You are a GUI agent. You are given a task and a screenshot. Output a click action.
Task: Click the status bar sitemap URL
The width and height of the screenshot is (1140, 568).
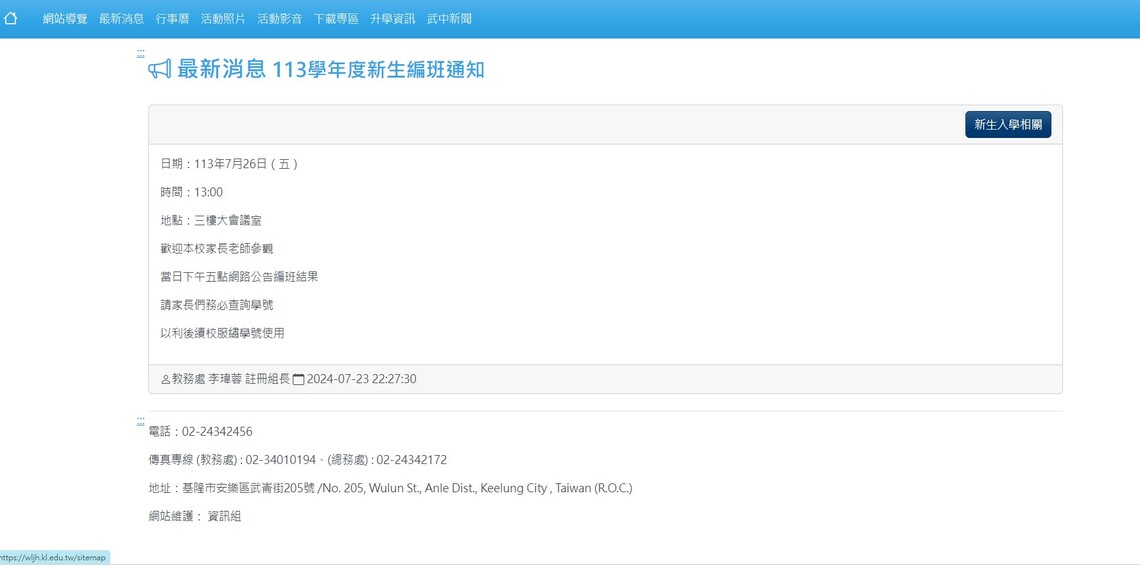click(54, 558)
